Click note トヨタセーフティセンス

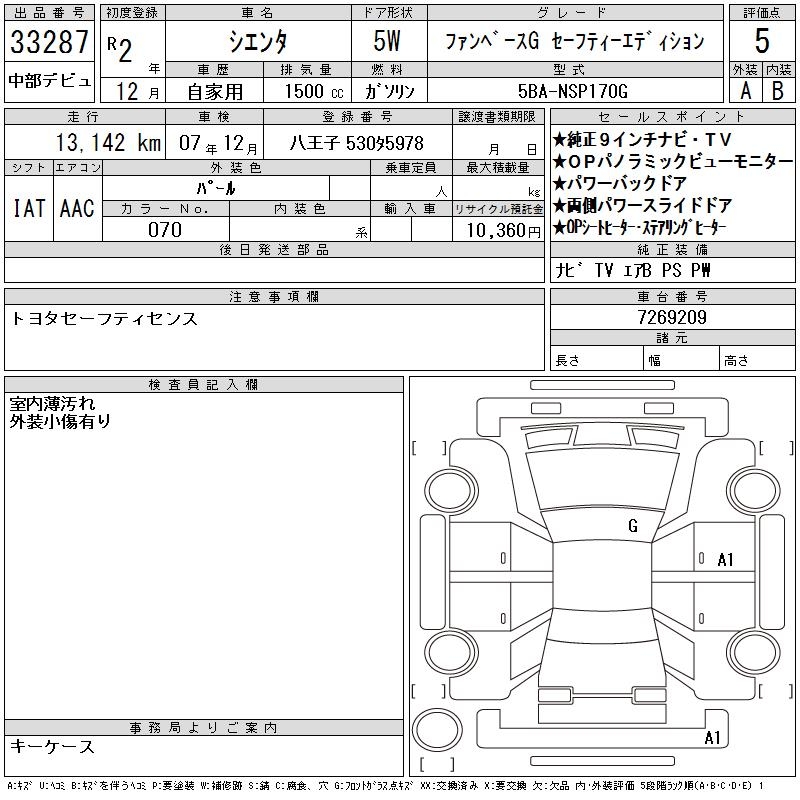pyautogui.click(x=104, y=318)
